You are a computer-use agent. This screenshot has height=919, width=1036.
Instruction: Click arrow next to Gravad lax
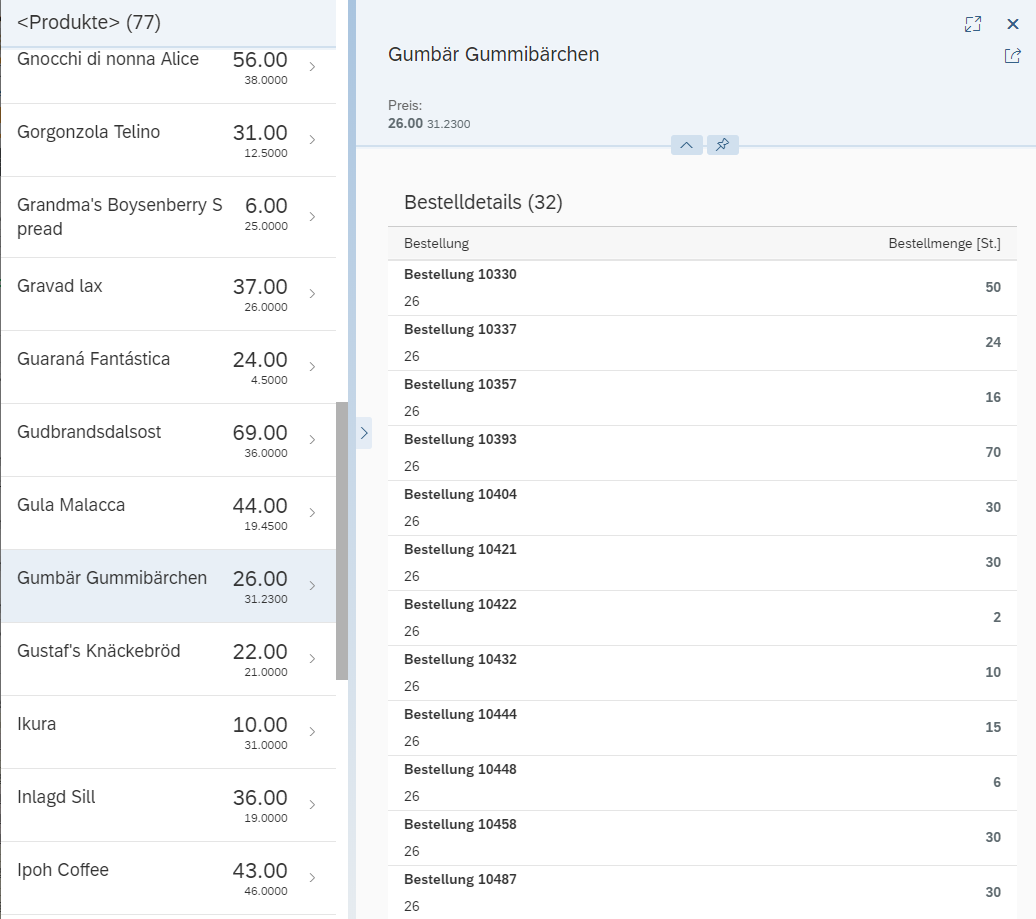click(x=312, y=294)
